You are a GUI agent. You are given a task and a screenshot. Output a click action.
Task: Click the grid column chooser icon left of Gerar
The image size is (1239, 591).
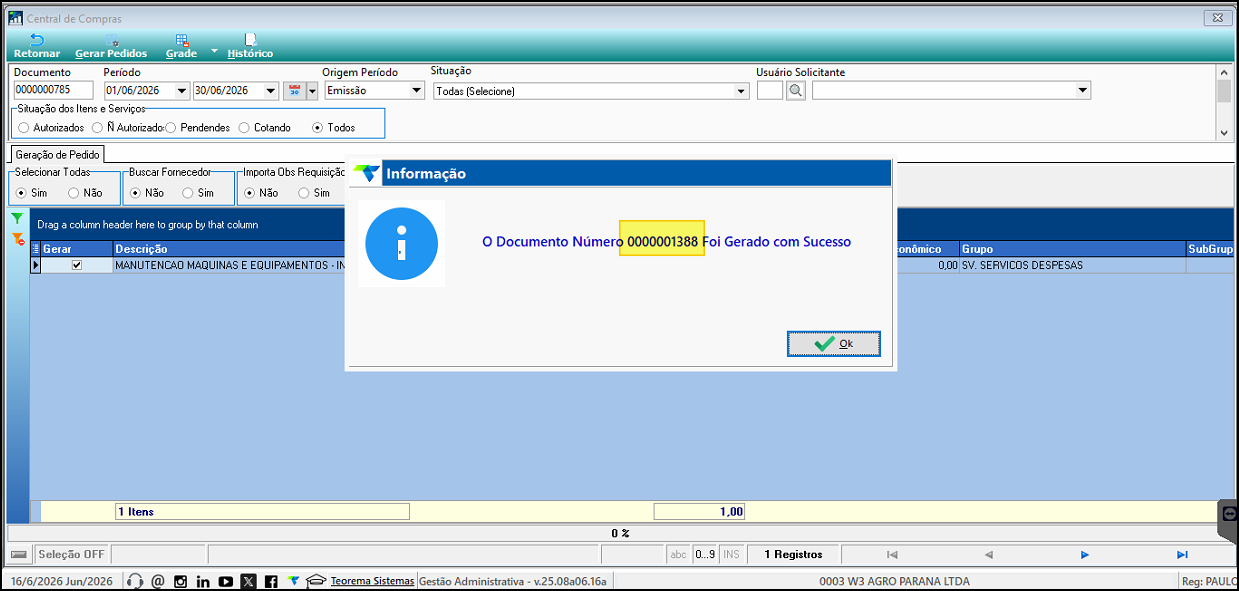click(x=37, y=249)
